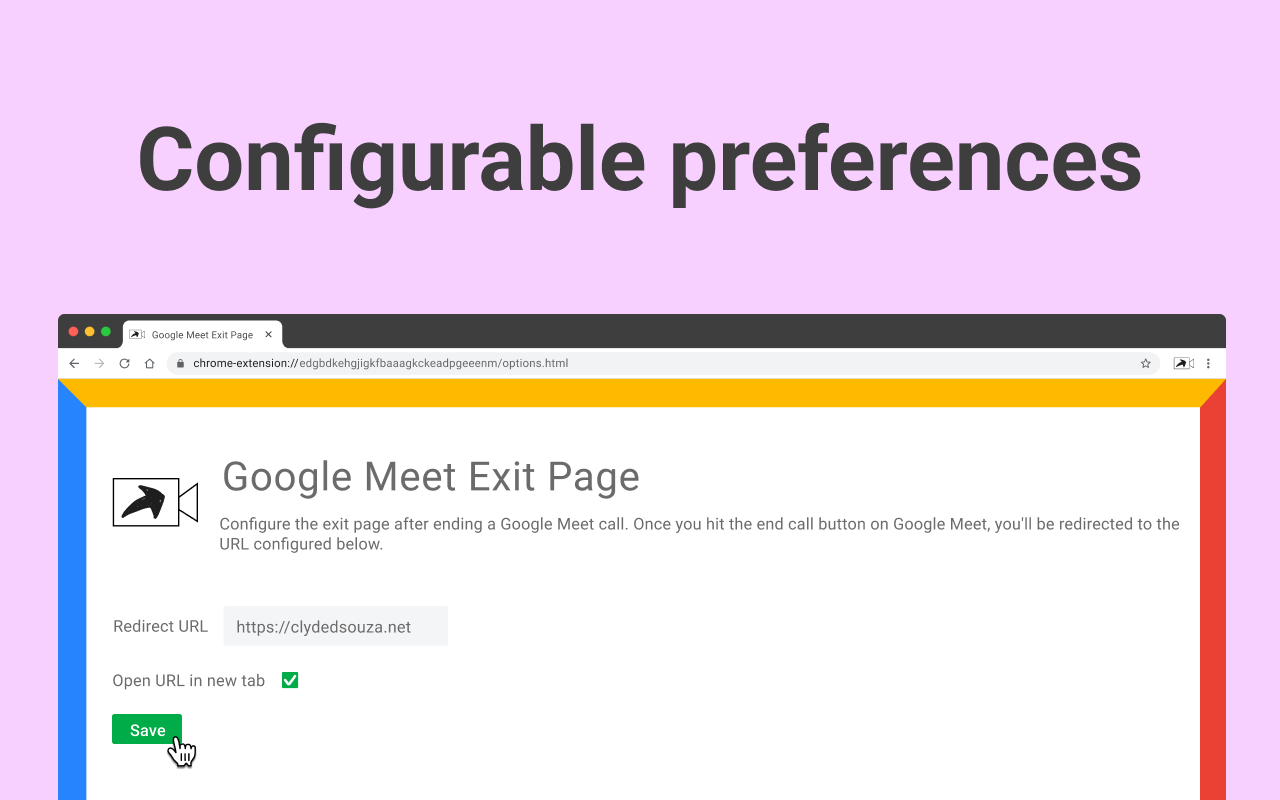Click the Redirect URL text field

tap(335, 627)
